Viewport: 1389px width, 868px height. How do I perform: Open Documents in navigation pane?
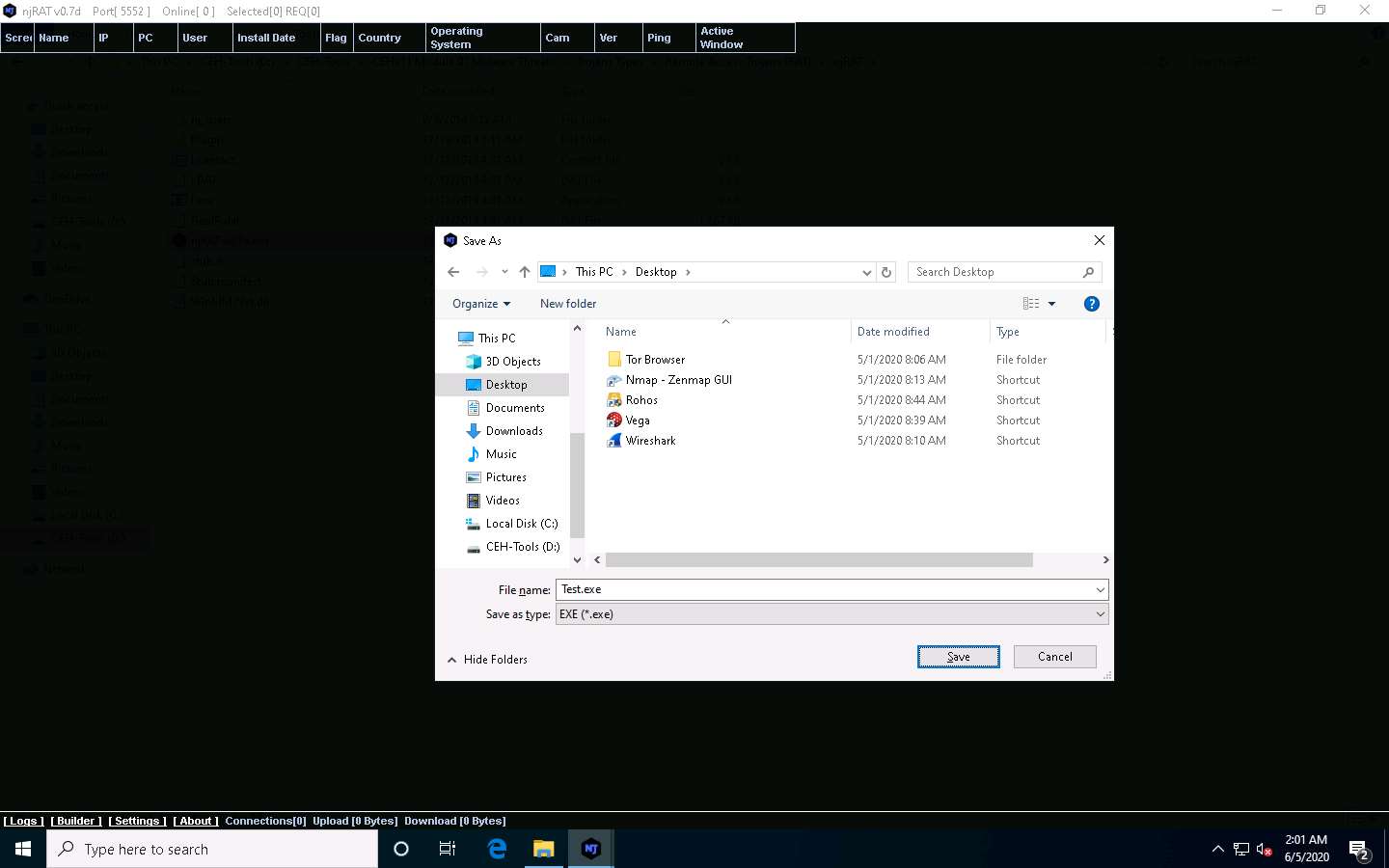point(514,408)
